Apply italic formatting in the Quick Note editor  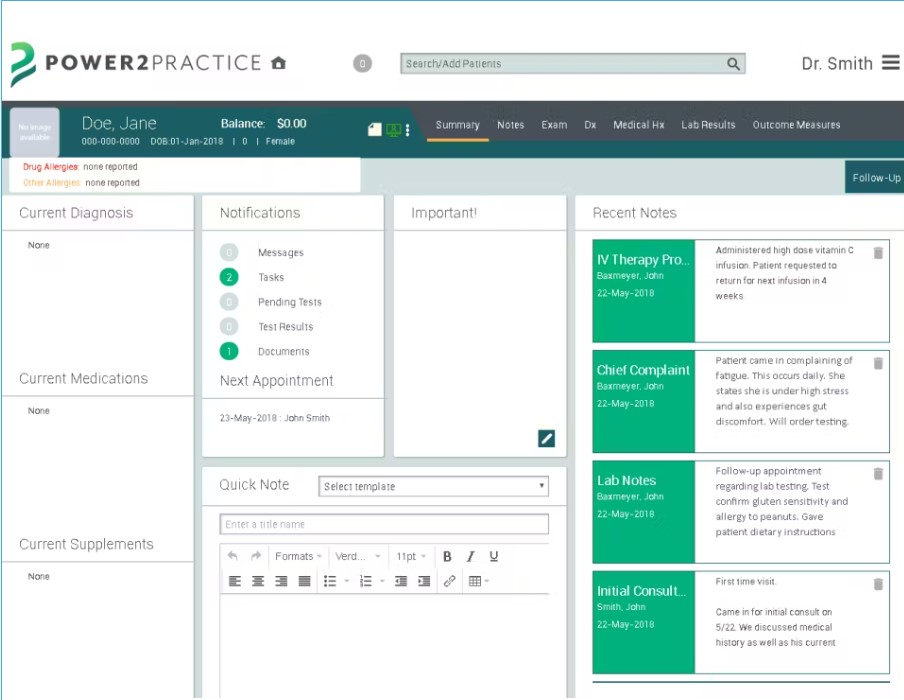coord(469,556)
